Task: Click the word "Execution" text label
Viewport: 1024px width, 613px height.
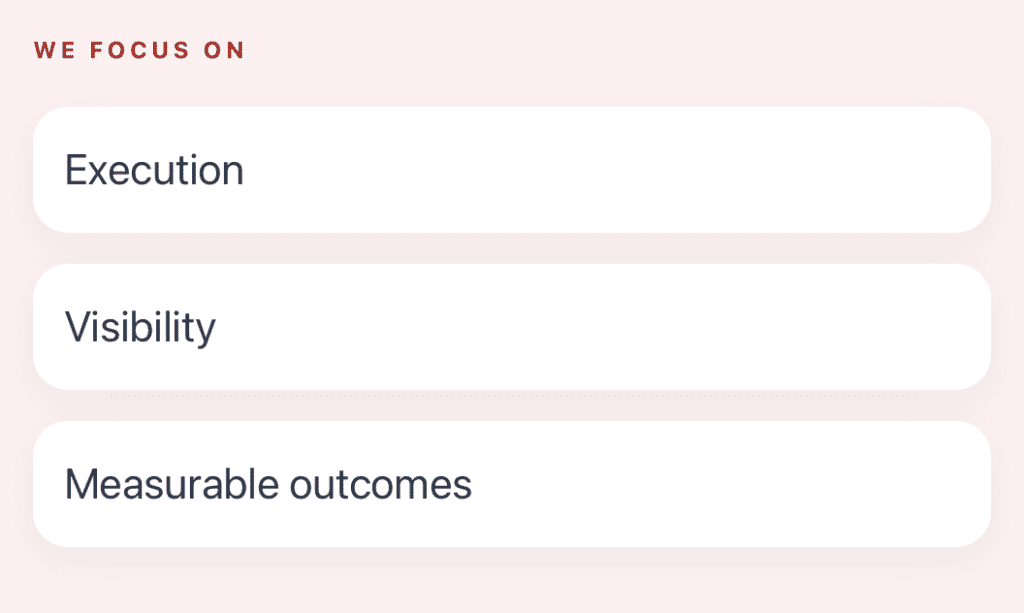Action: (x=154, y=171)
